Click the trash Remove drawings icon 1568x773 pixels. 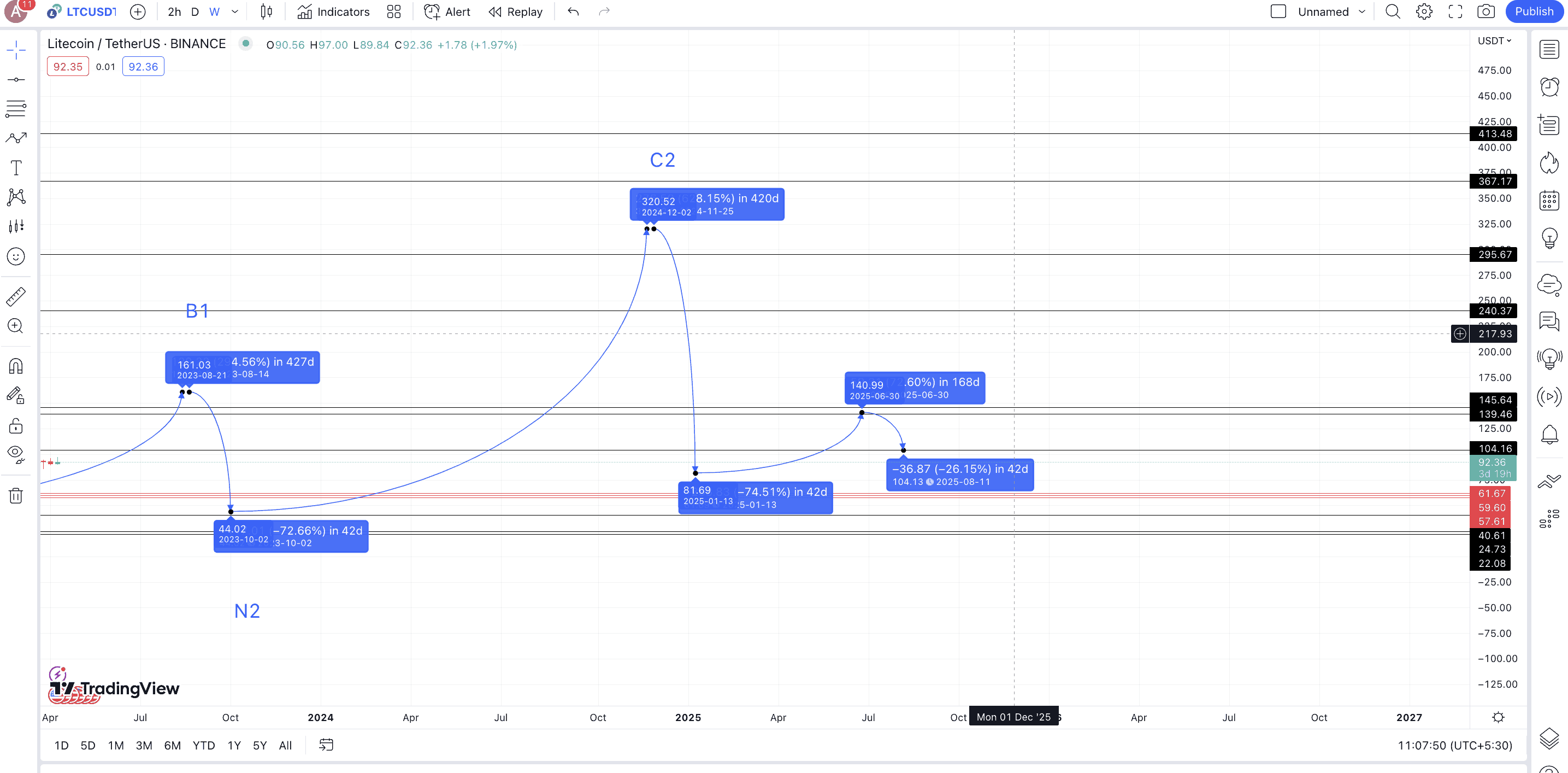click(x=16, y=496)
